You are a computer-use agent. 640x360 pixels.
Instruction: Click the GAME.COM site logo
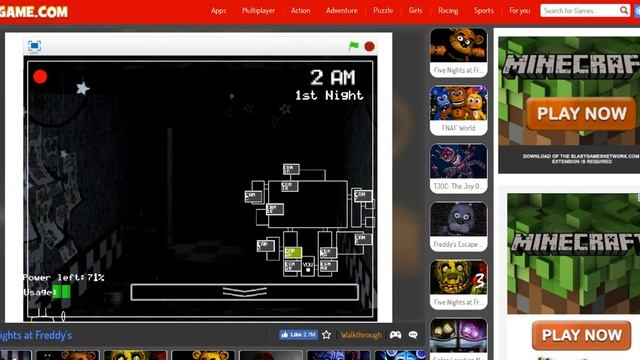34,11
